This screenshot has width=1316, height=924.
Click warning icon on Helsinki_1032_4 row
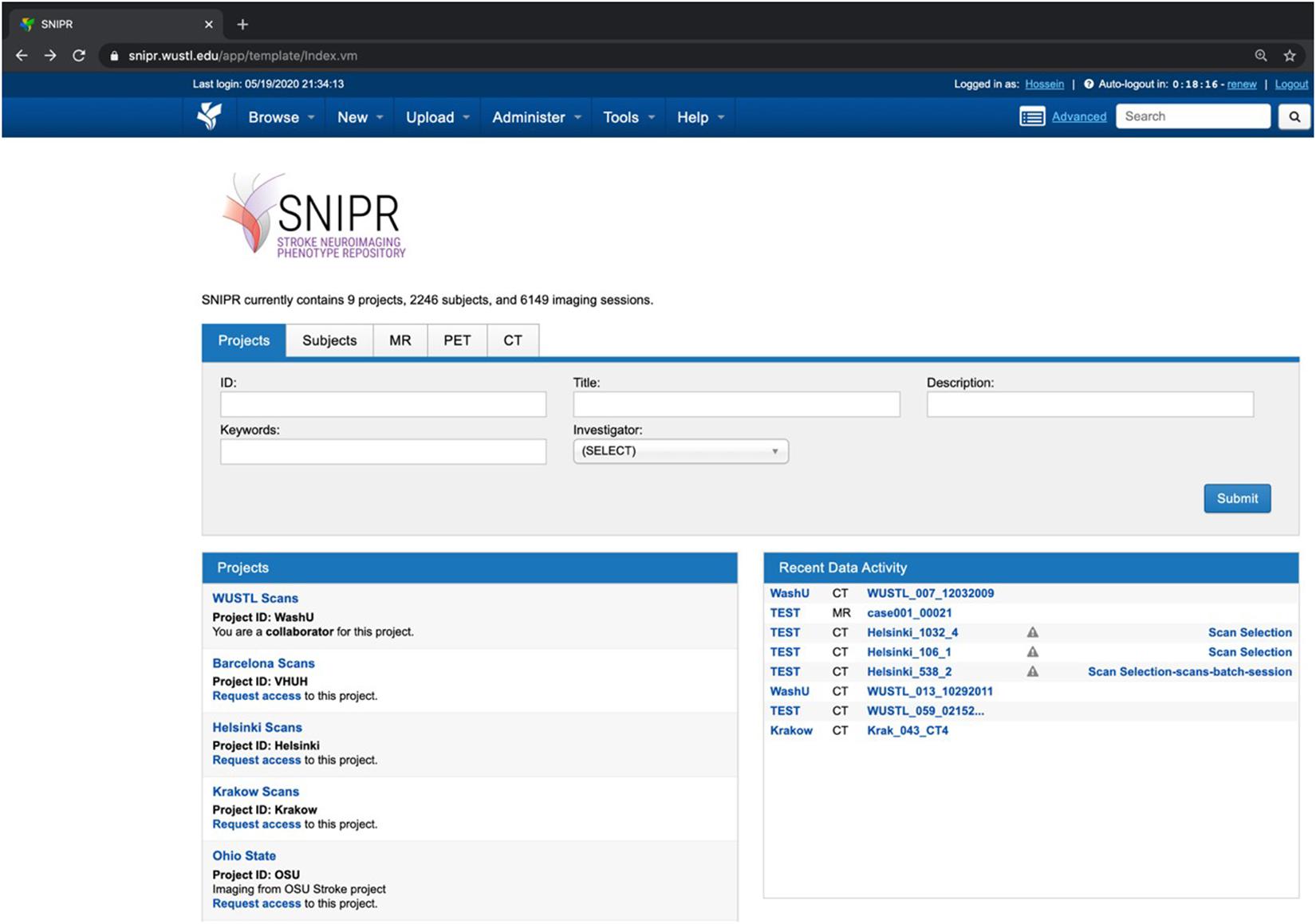click(1033, 632)
